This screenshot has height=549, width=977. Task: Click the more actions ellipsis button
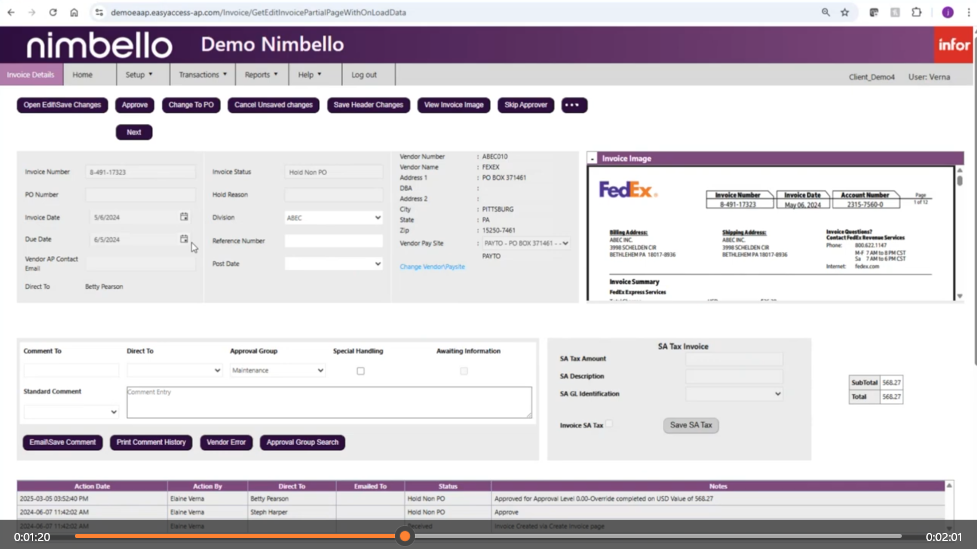click(574, 105)
